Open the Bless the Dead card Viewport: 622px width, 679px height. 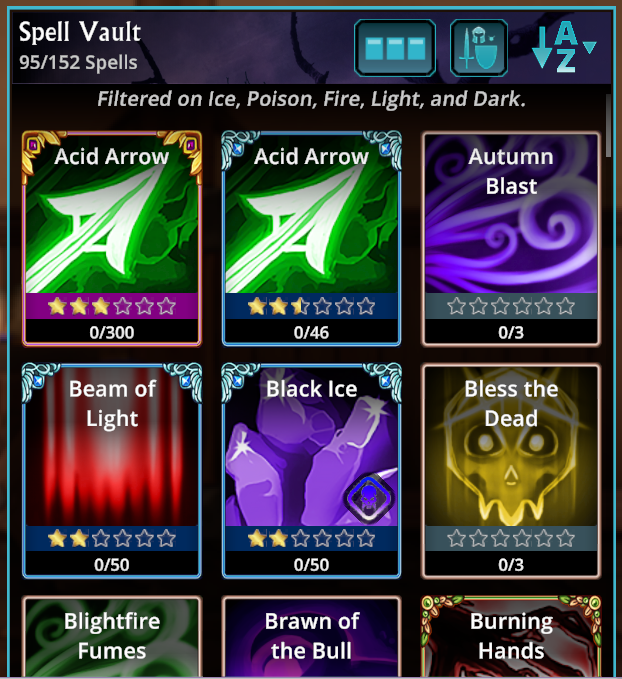(x=511, y=472)
